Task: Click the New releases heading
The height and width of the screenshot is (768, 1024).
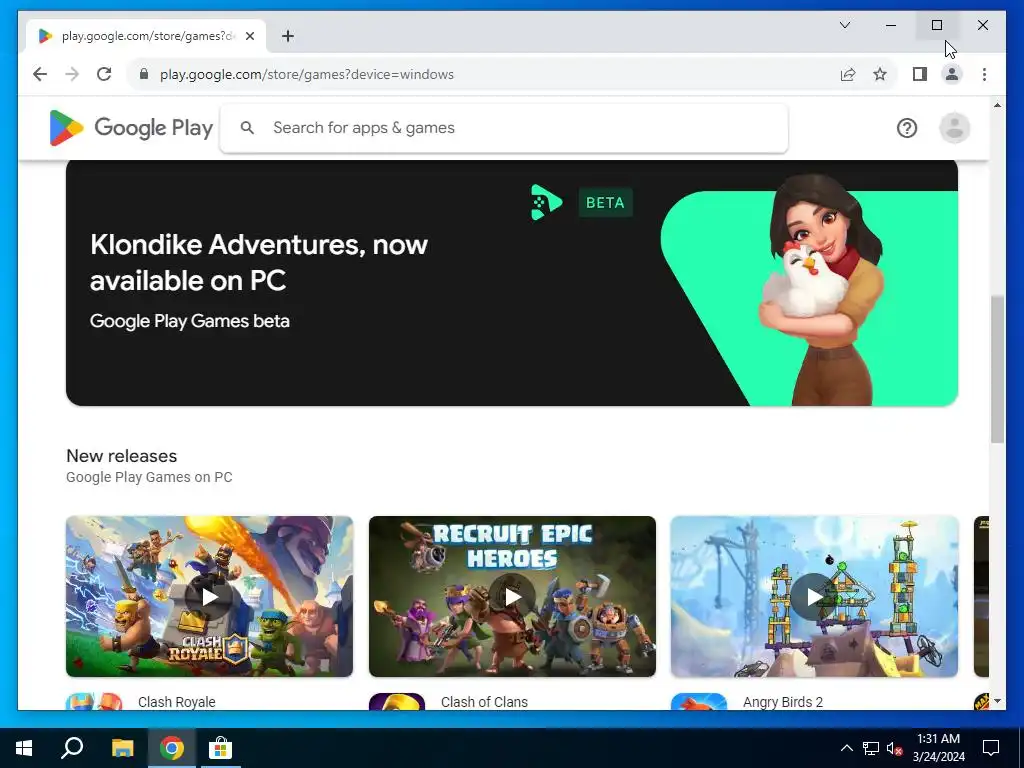Action: [x=121, y=456]
